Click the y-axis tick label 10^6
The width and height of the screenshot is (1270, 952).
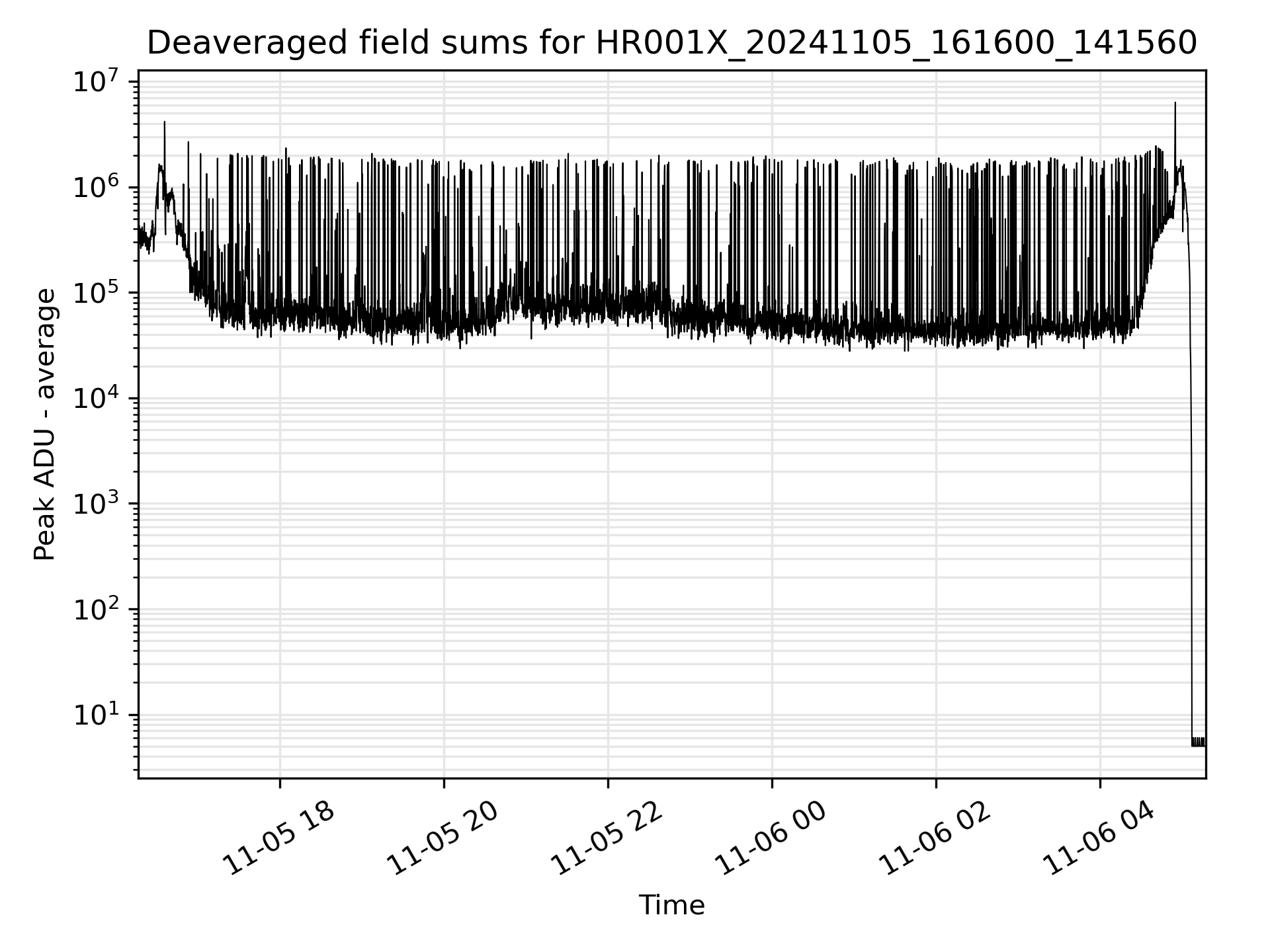(x=97, y=187)
